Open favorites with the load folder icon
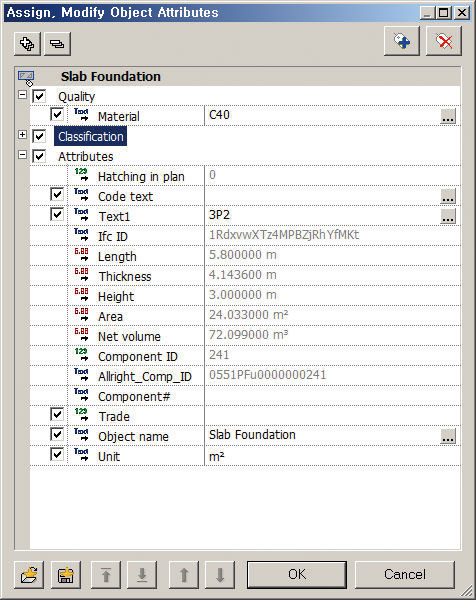This screenshot has width=476, height=600. click(29, 575)
